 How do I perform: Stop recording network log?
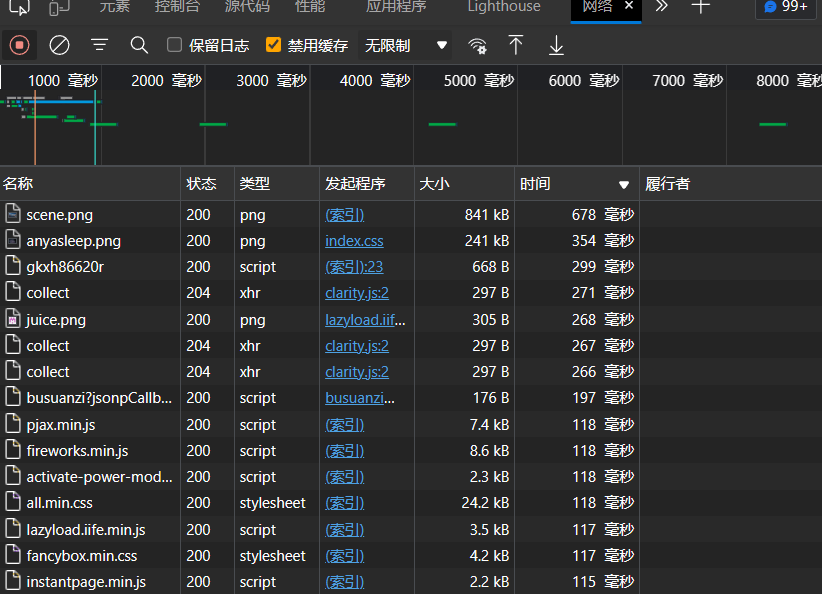point(19,45)
